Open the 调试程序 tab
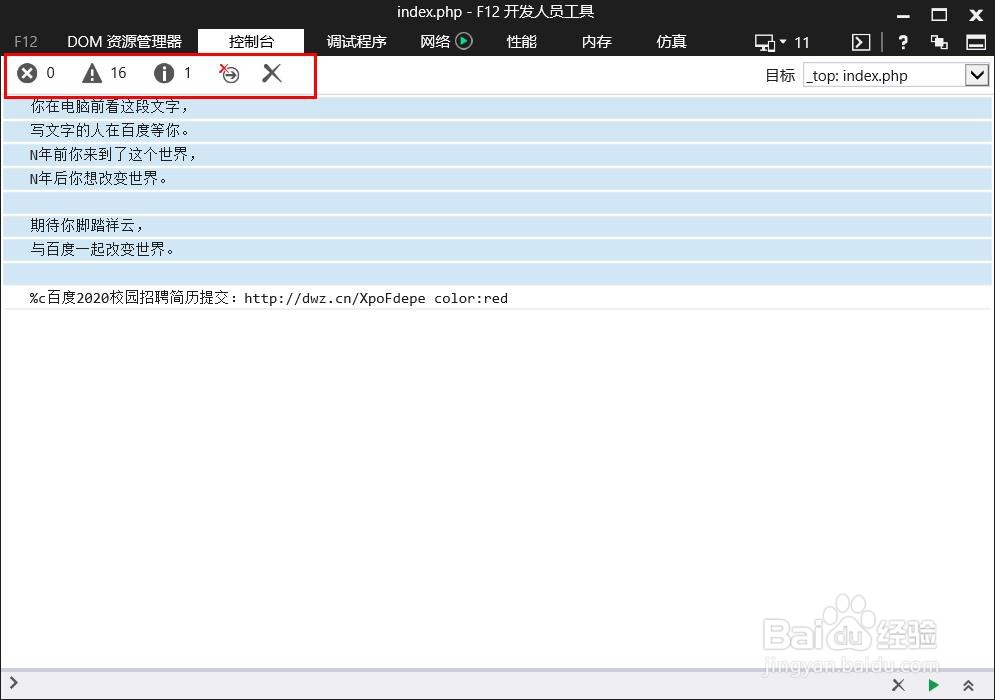The height and width of the screenshot is (700, 995). point(357,42)
